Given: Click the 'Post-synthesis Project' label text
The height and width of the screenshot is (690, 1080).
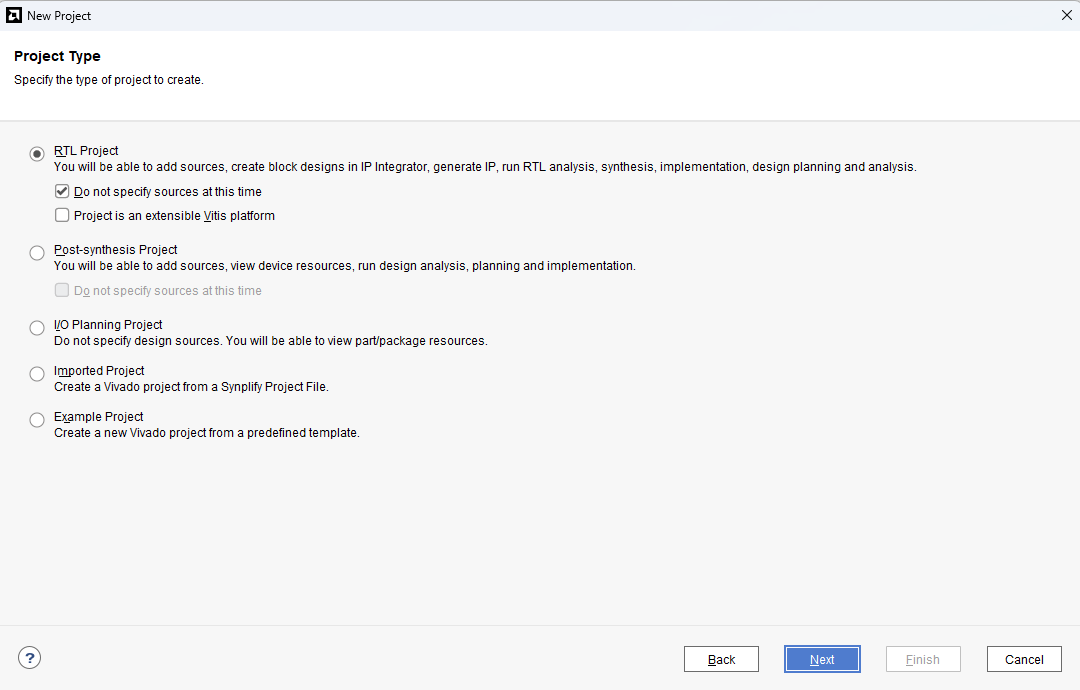Looking at the screenshot, I should point(115,250).
